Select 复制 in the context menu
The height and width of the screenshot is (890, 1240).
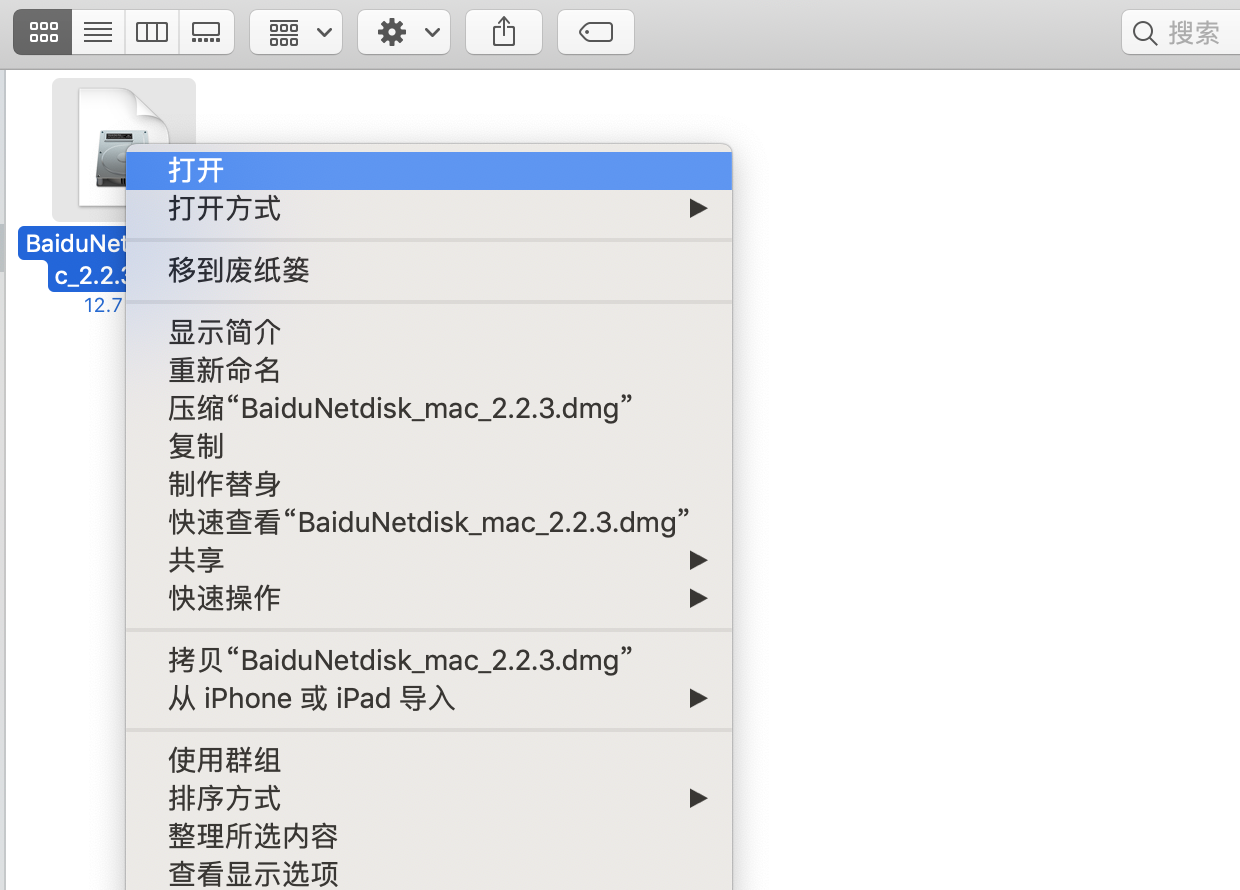coord(429,446)
